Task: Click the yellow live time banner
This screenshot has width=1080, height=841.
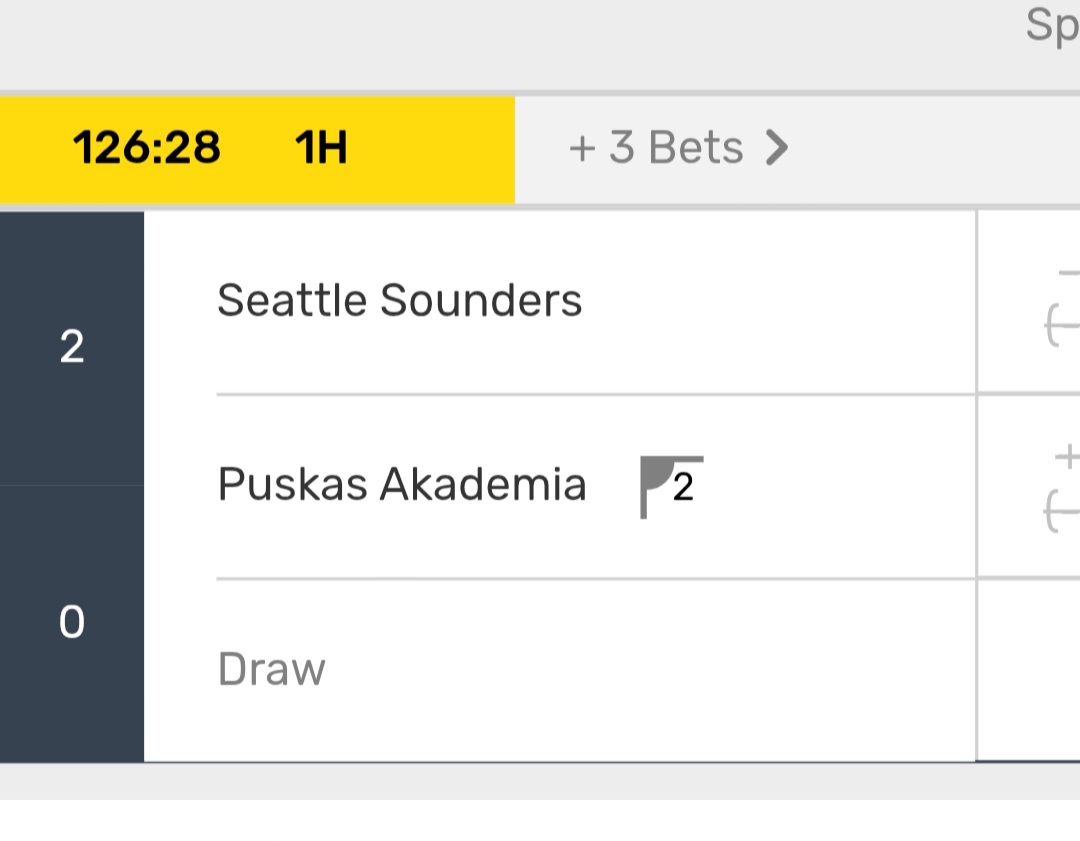Action: tap(257, 149)
